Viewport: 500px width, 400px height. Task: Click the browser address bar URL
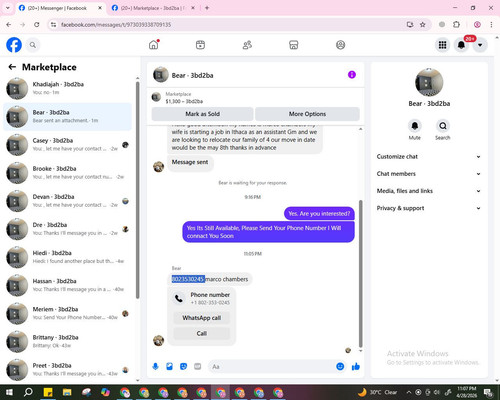[116, 25]
